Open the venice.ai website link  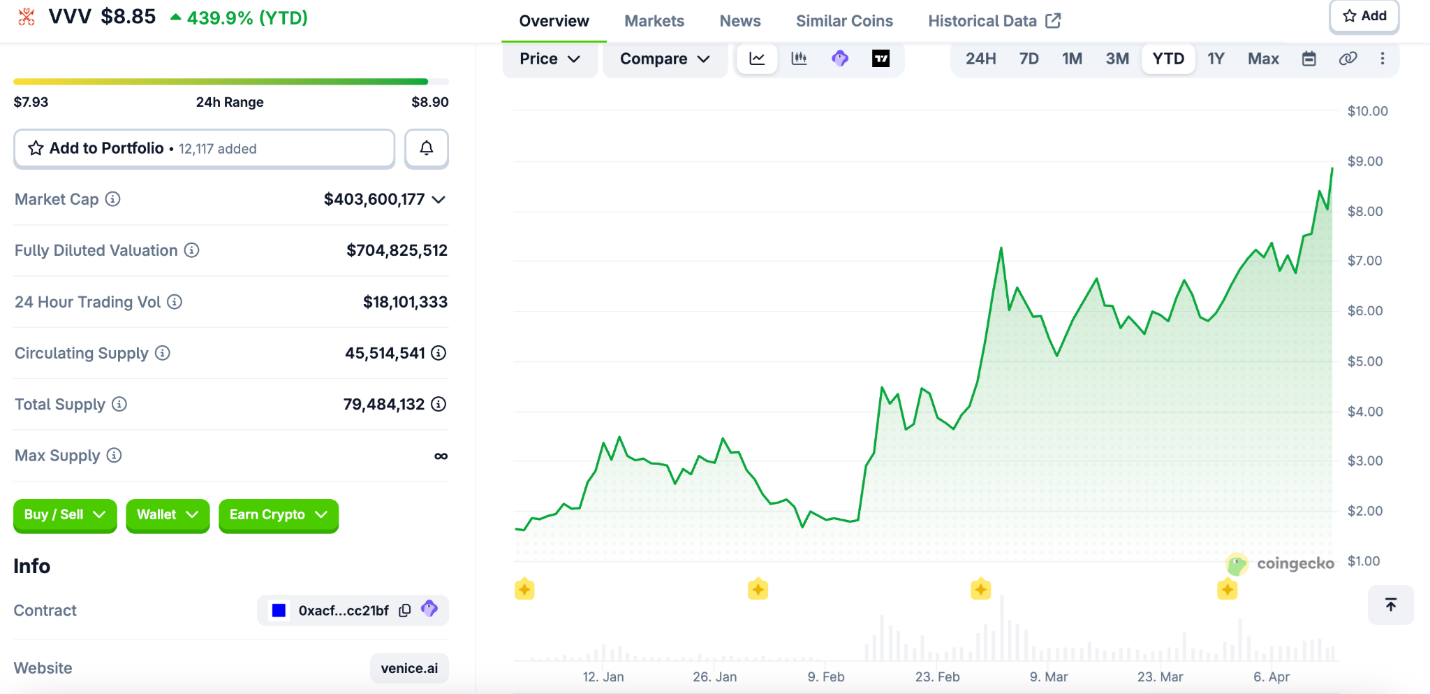point(409,668)
